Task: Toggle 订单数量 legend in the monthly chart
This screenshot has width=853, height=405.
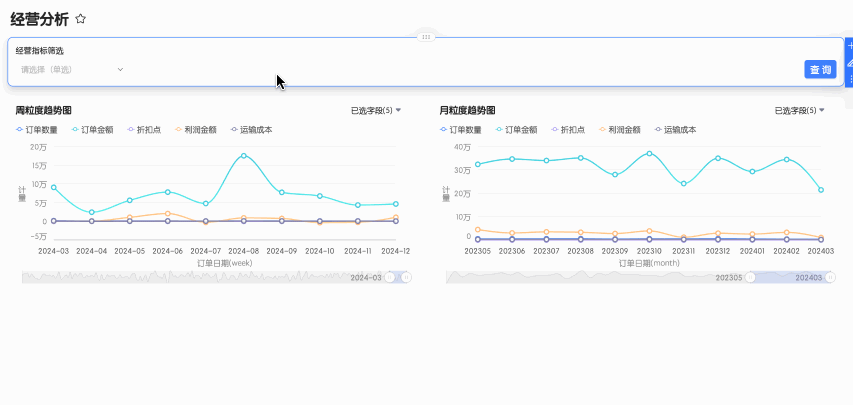Action: (x=460, y=130)
